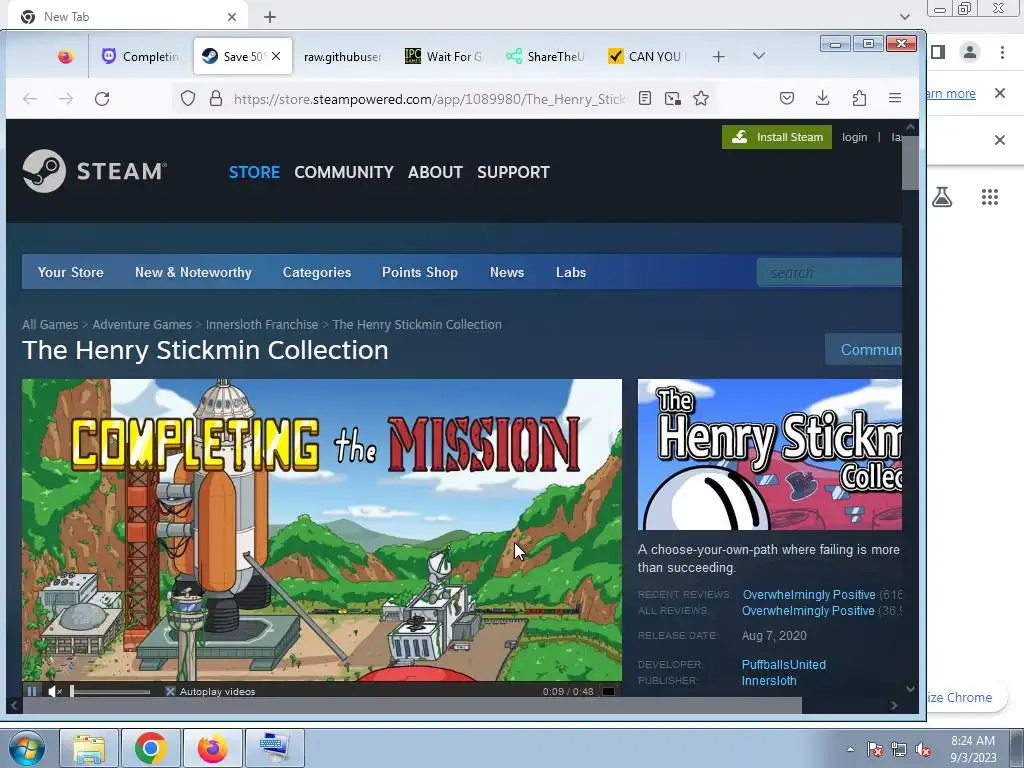Toggle the Autoplay videos checkbox
Screen dimensions: 1024x768
[170, 691]
